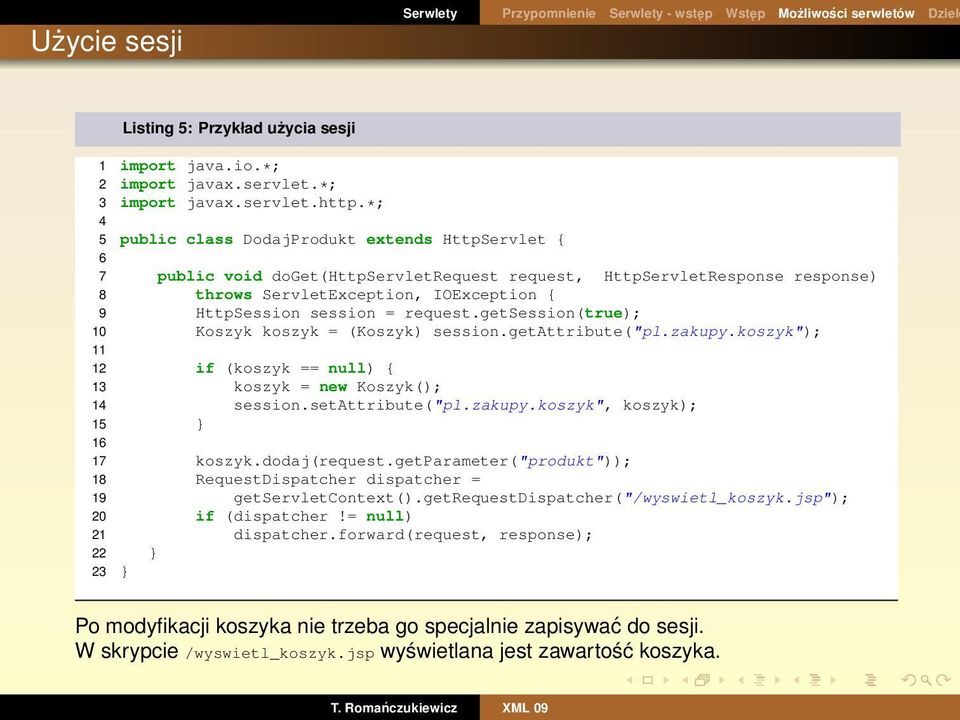This screenshot has height=720, width=960.
Task: Click the curved back arrow navigation icon
Action: 909,680
